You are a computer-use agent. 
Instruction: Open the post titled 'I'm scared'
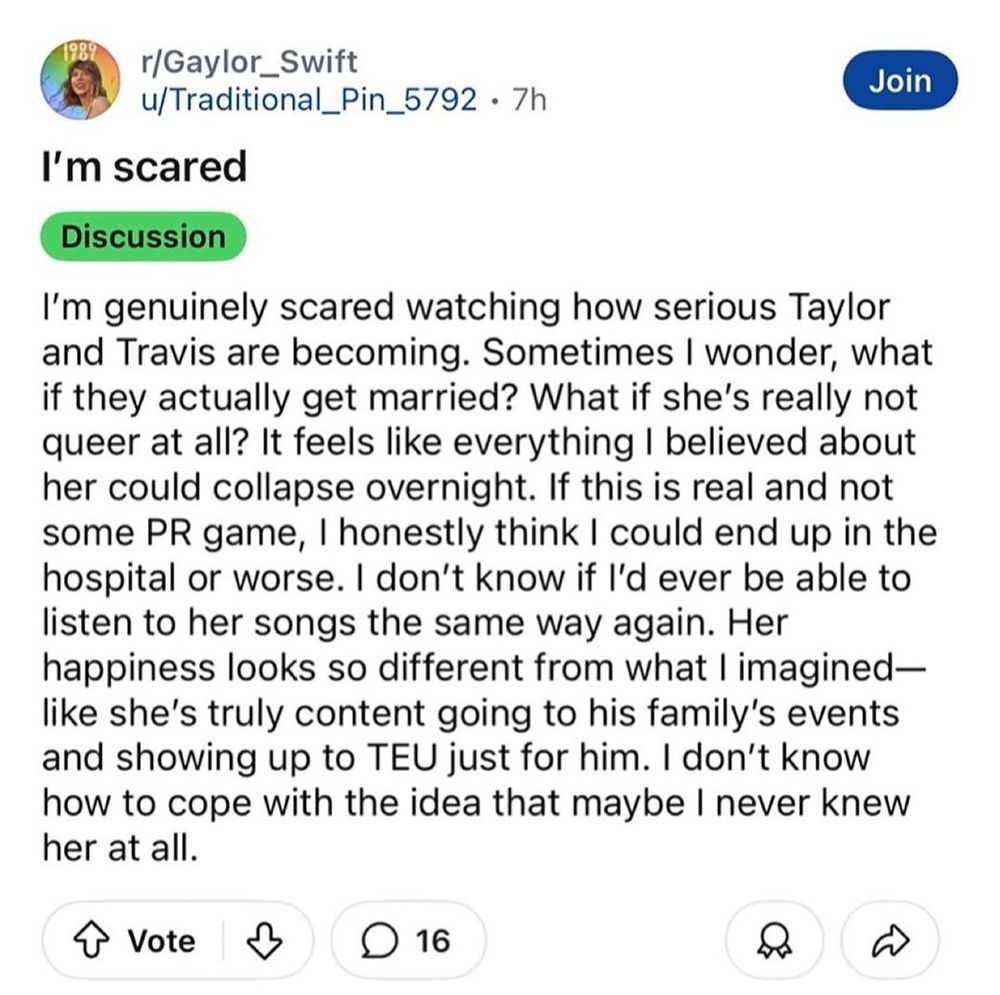(142, 165)
